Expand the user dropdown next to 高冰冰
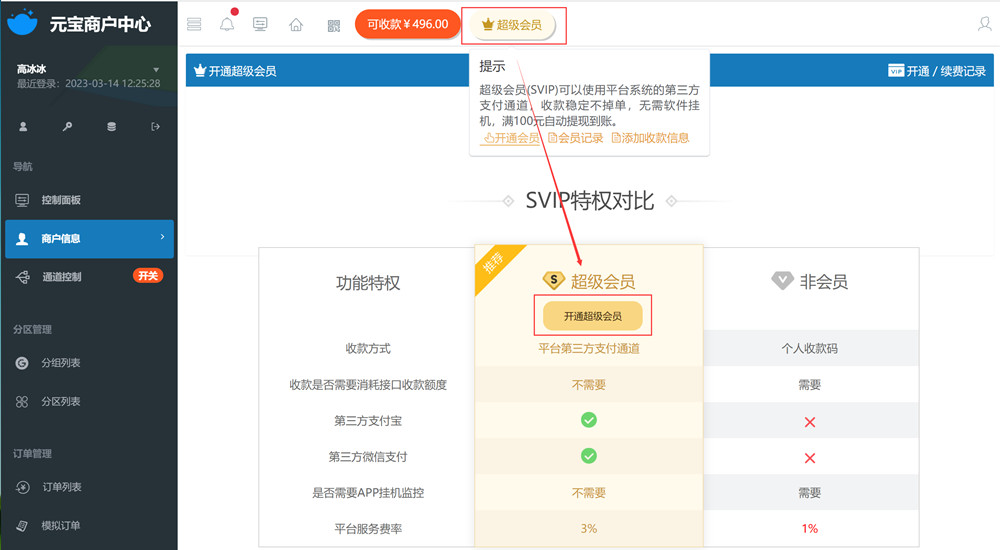The image size is (1000, 550). click(x=156, y=70)
